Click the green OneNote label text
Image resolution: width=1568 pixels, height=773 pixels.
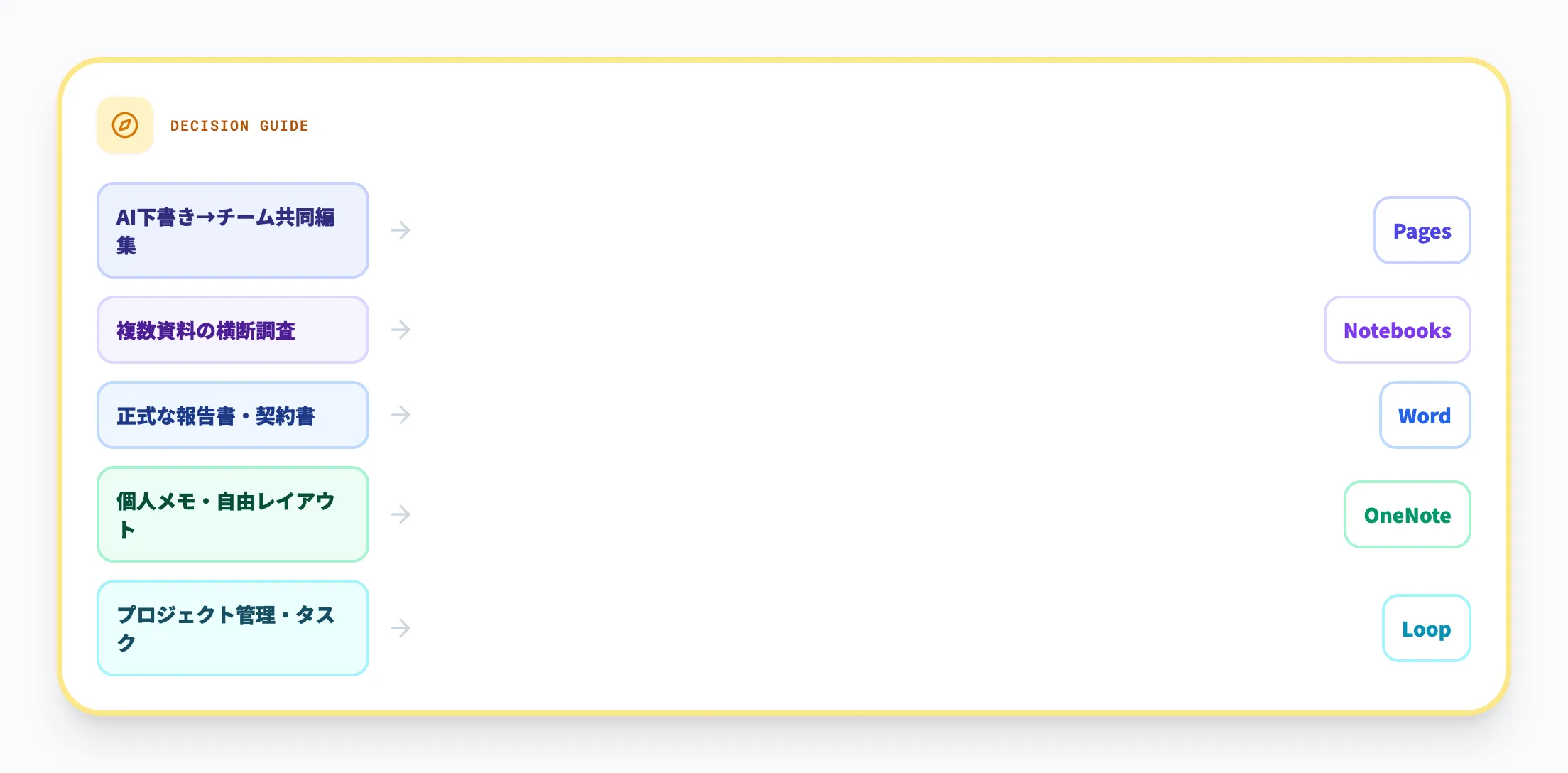[x=1407, y=516]
